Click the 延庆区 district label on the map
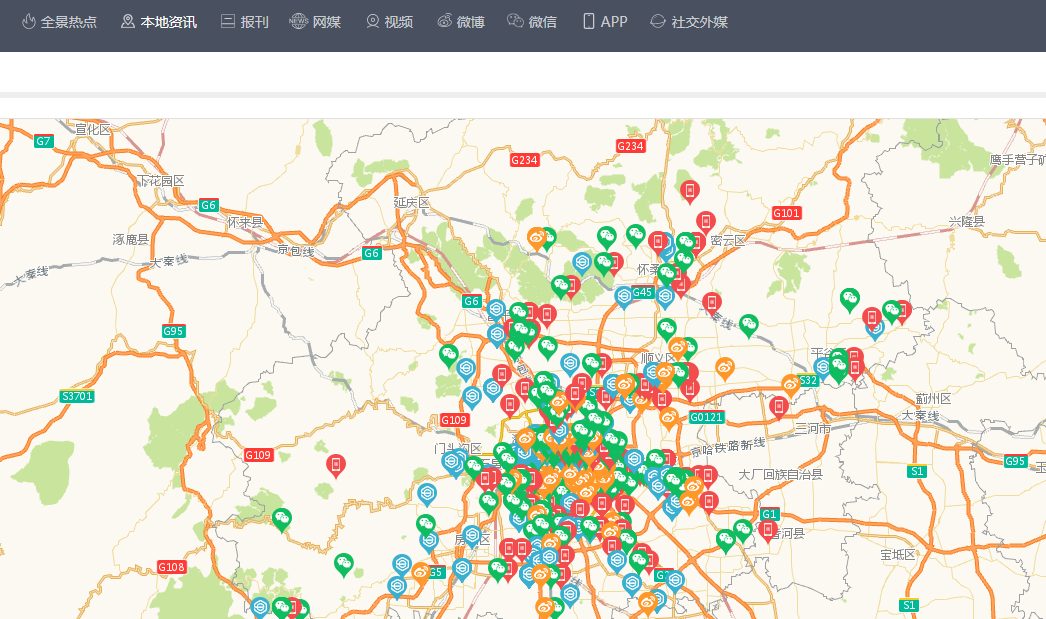This screenshot has height=619, width=1046. pyautogui.click(x=411, y=202)
